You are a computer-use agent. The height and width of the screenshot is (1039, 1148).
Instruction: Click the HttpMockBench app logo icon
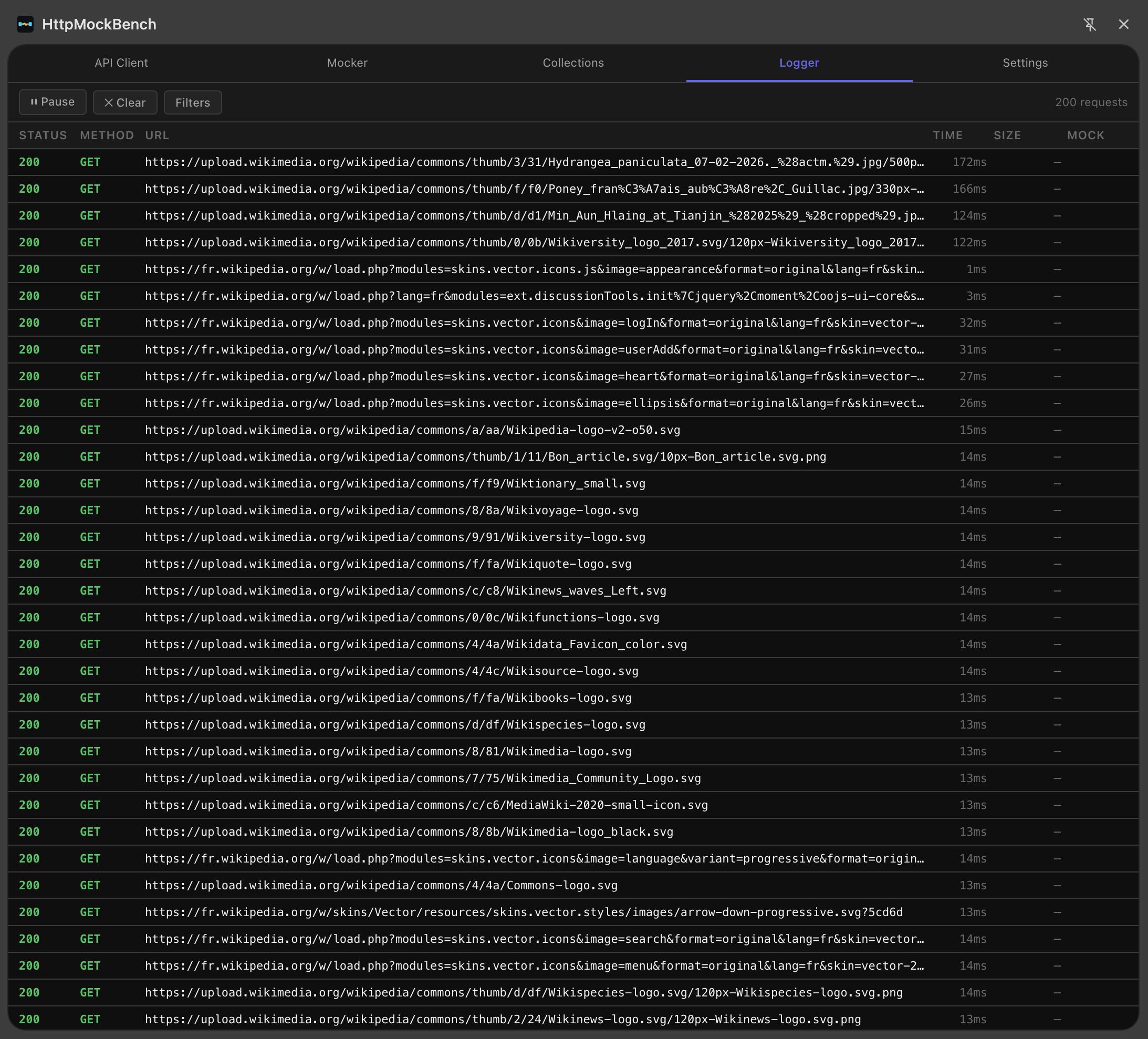25,25
